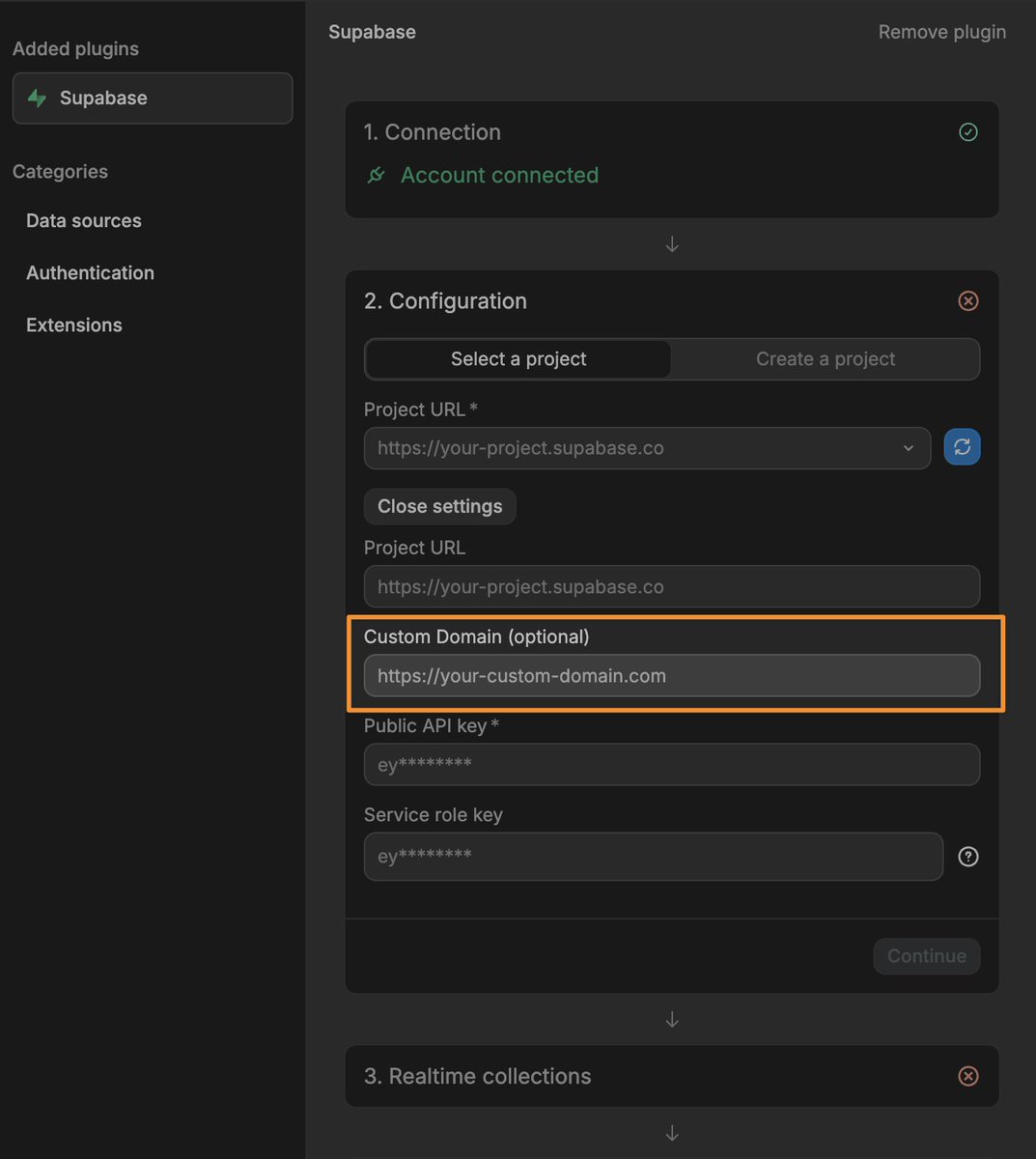1036x1159 pixels.
Task: Click the Public API key label
Action: (432, 726)
